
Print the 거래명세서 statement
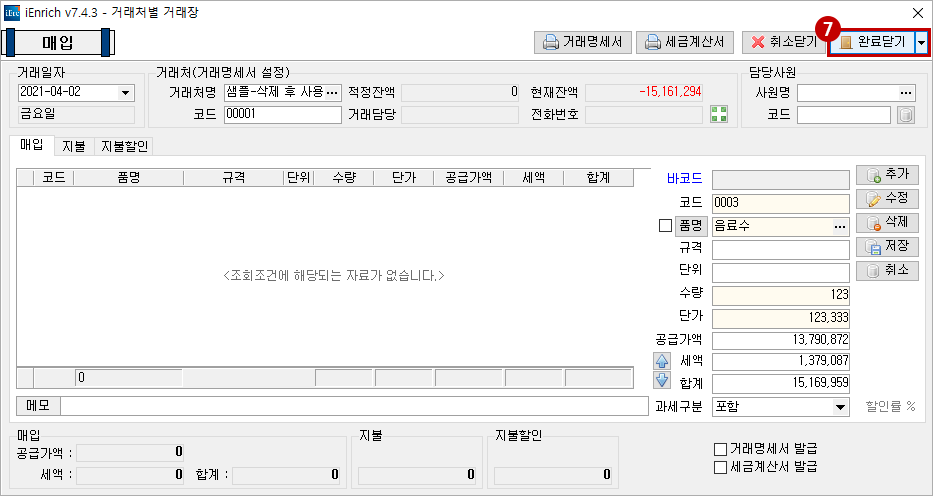(x=583, y=42)
